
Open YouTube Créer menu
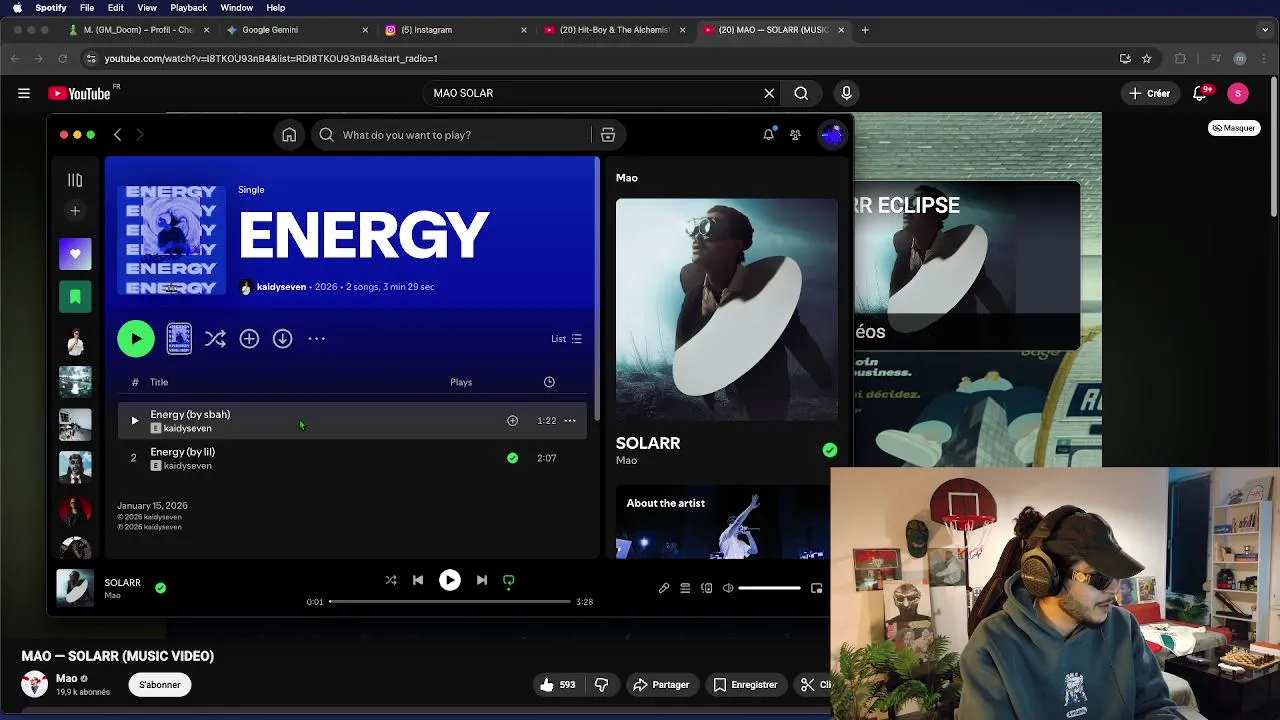tap(1149, 93)
